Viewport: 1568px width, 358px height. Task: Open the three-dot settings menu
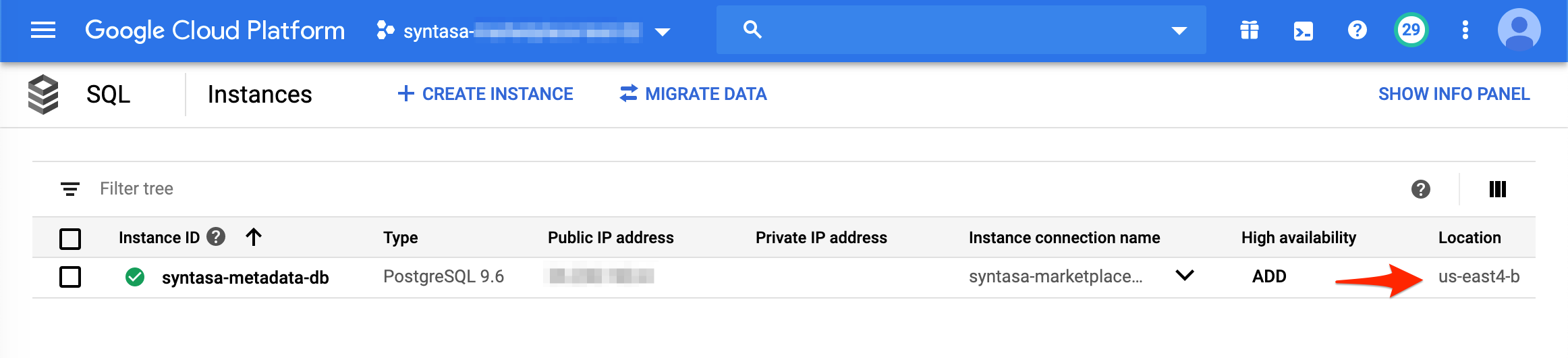(x=1465, y=30)
